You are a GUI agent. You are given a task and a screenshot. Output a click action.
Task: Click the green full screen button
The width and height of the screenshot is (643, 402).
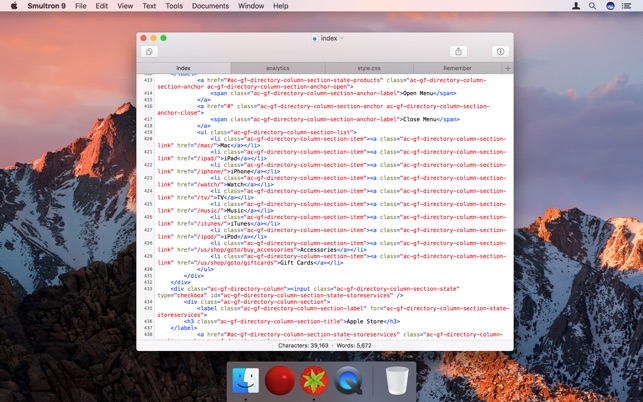tap(163, 38)
